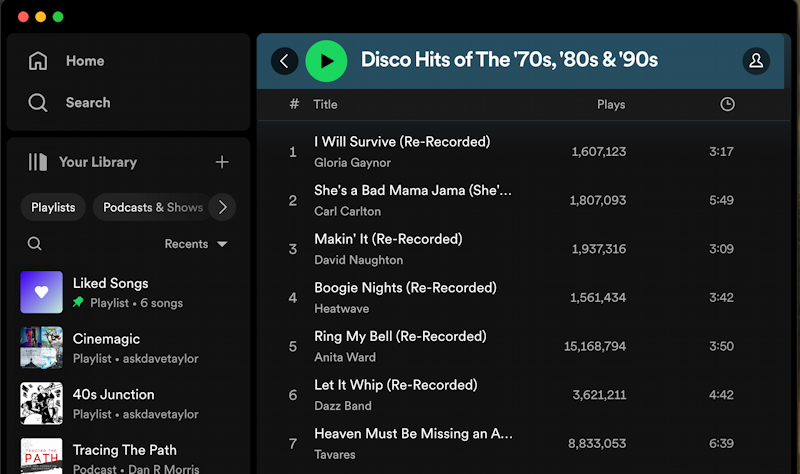Select track Ring My Bell (Re-Recorded)
The height and width of the screenshot is (474, 800).
click(x=400, y=336)
